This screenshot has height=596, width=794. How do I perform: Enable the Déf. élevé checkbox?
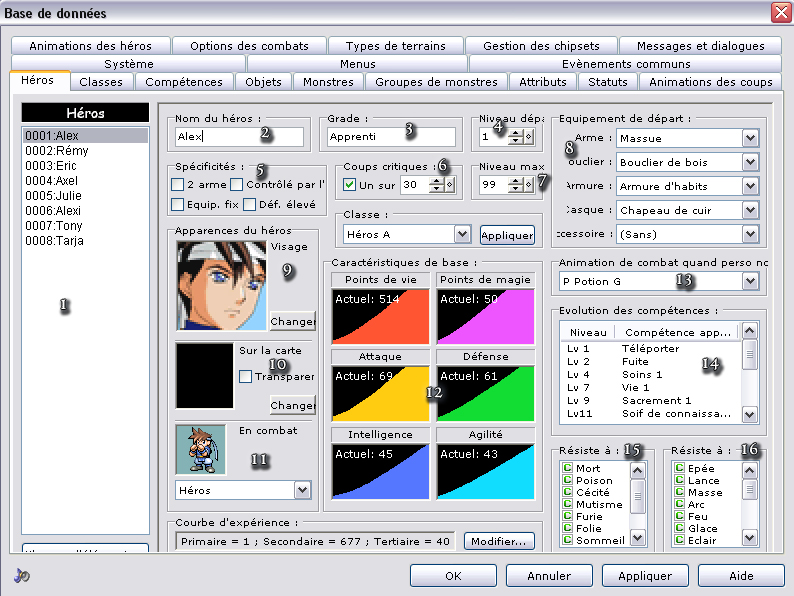249,205
